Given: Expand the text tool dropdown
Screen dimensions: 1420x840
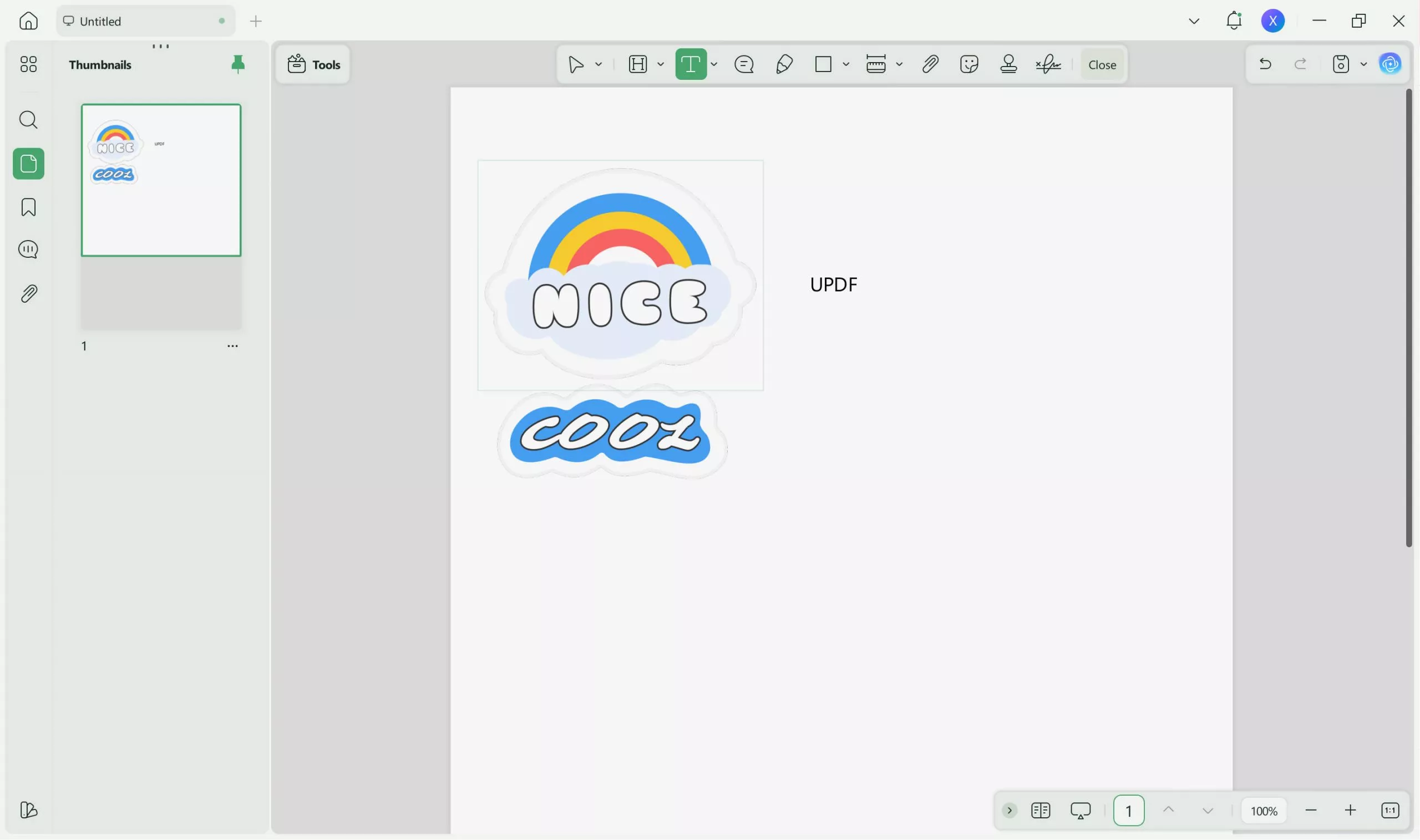Looking at the screenshot, I should coord(714,63).
